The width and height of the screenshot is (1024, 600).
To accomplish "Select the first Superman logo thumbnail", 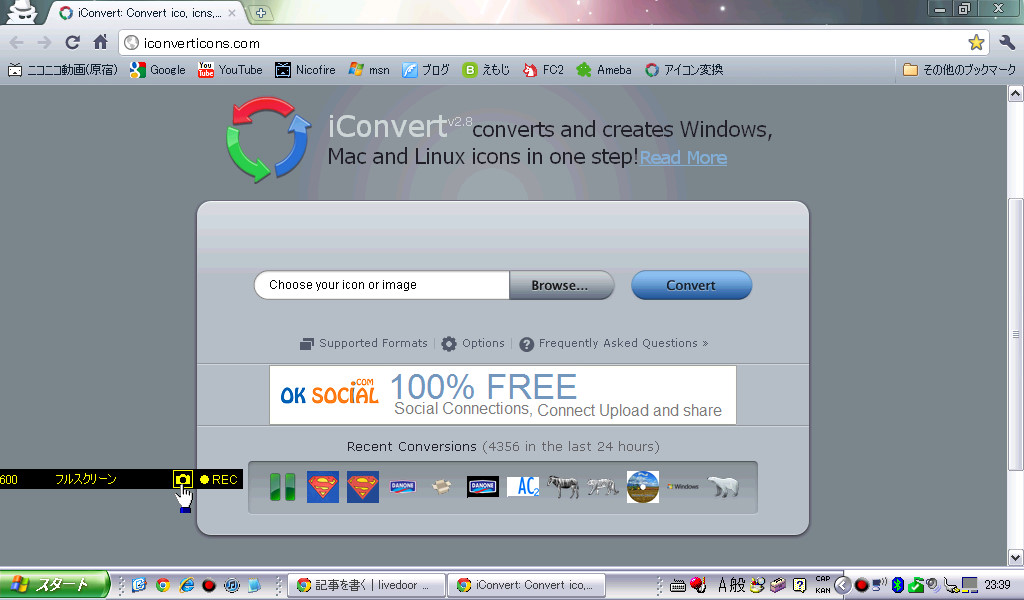I will 323,487.
